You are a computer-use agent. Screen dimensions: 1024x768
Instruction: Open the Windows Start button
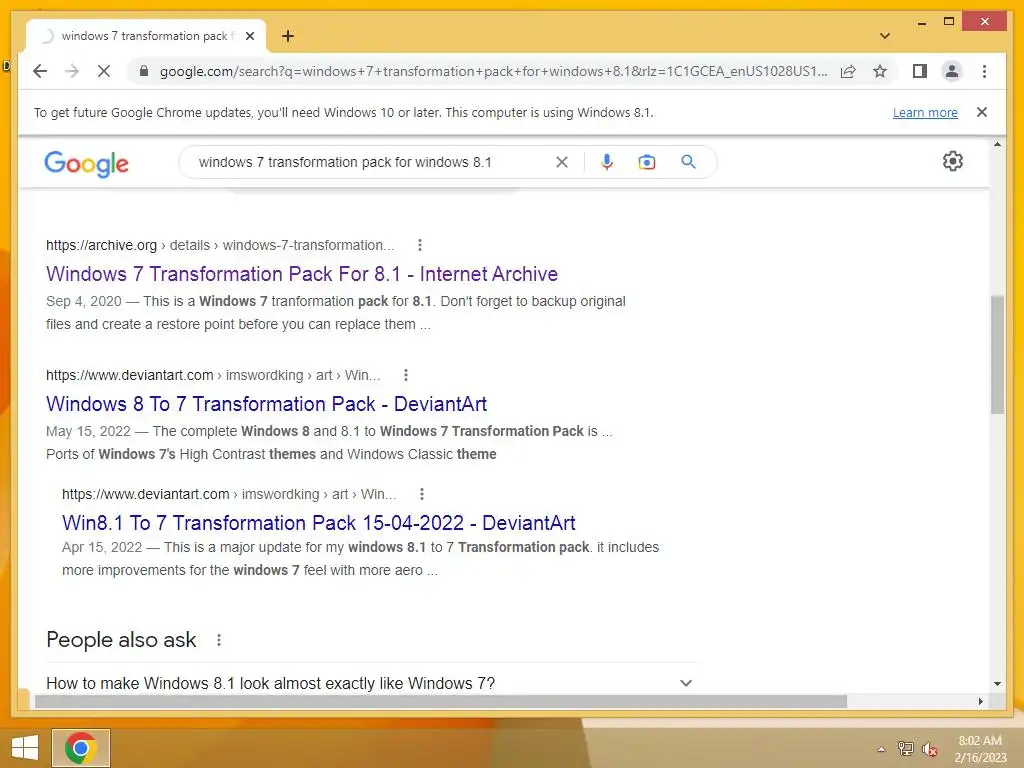tap(25, 748)
